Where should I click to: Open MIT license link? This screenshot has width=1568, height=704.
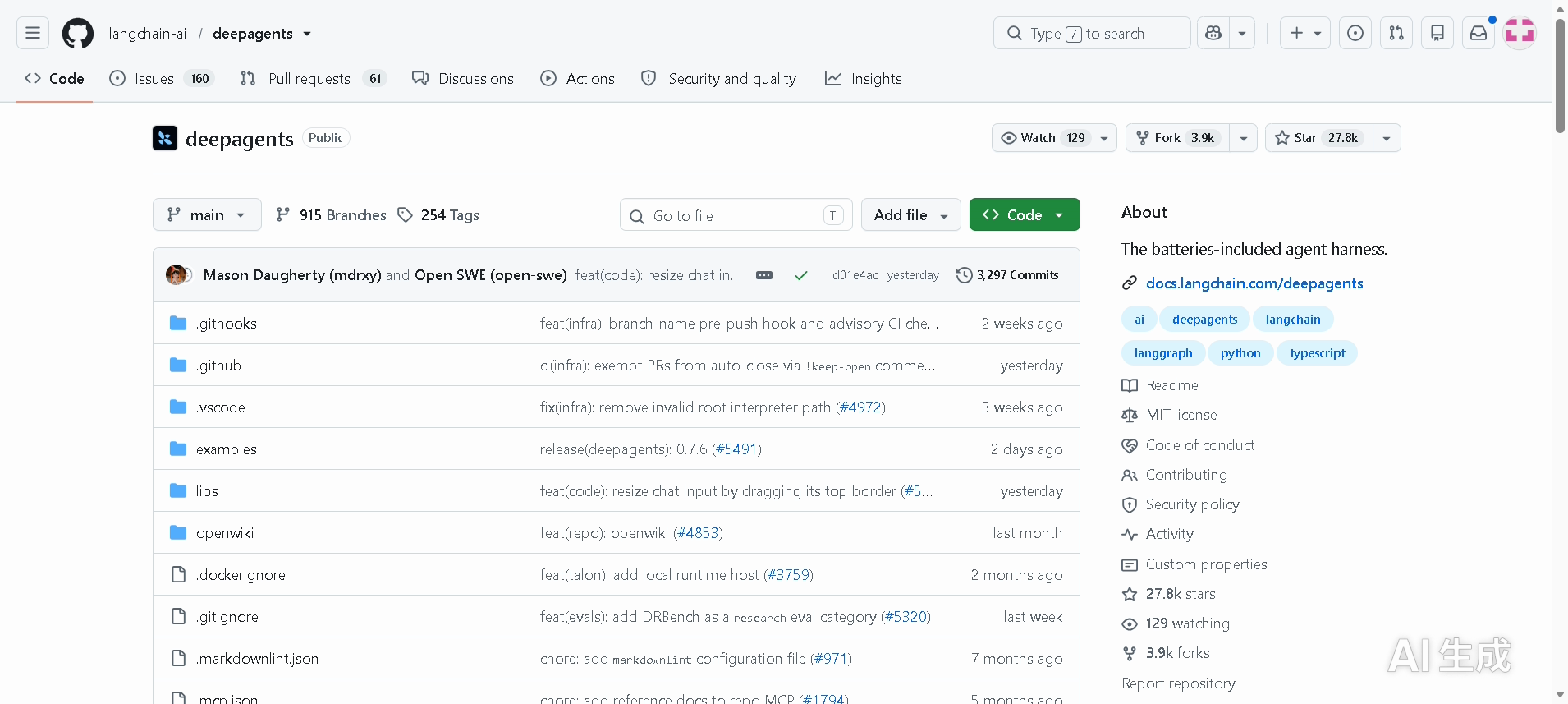1169,415
